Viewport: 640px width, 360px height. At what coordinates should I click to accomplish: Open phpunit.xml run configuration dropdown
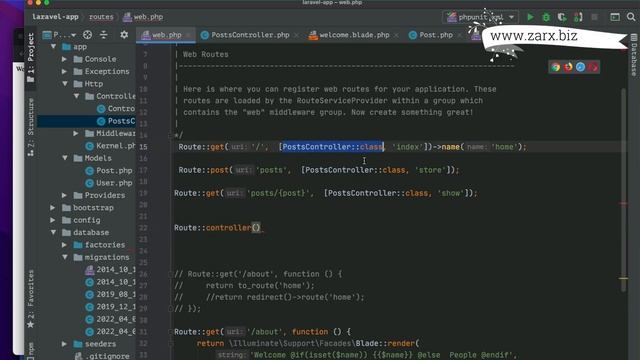coord(480,17)
